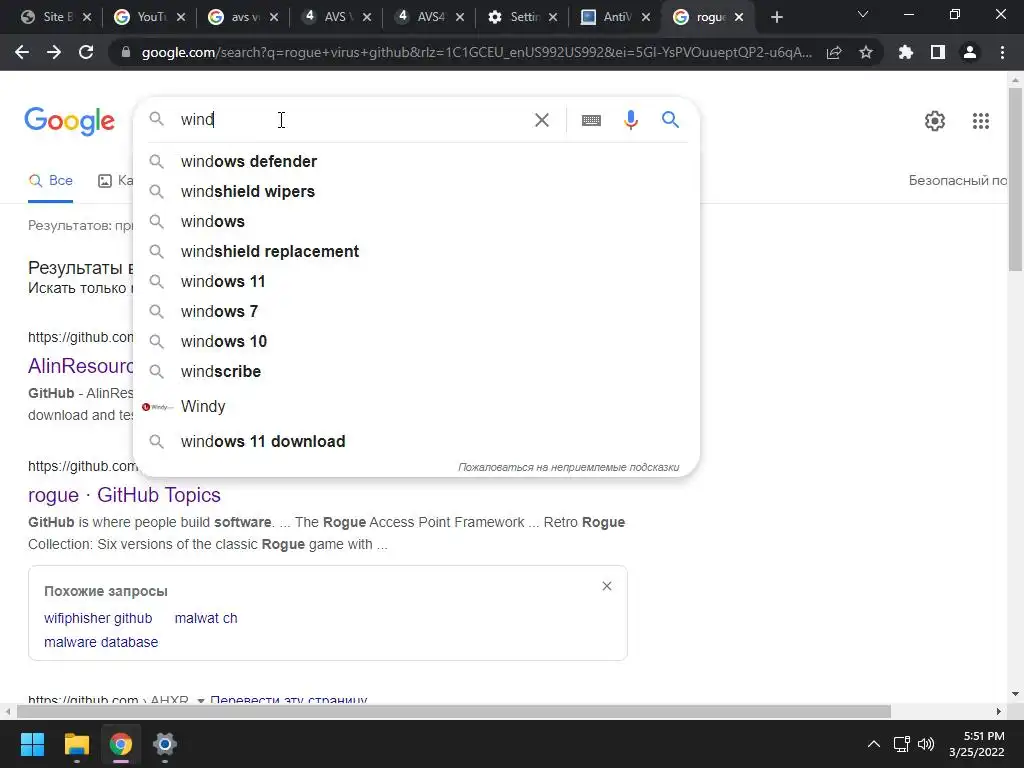Clear the search box with the X

coord(541,120)
